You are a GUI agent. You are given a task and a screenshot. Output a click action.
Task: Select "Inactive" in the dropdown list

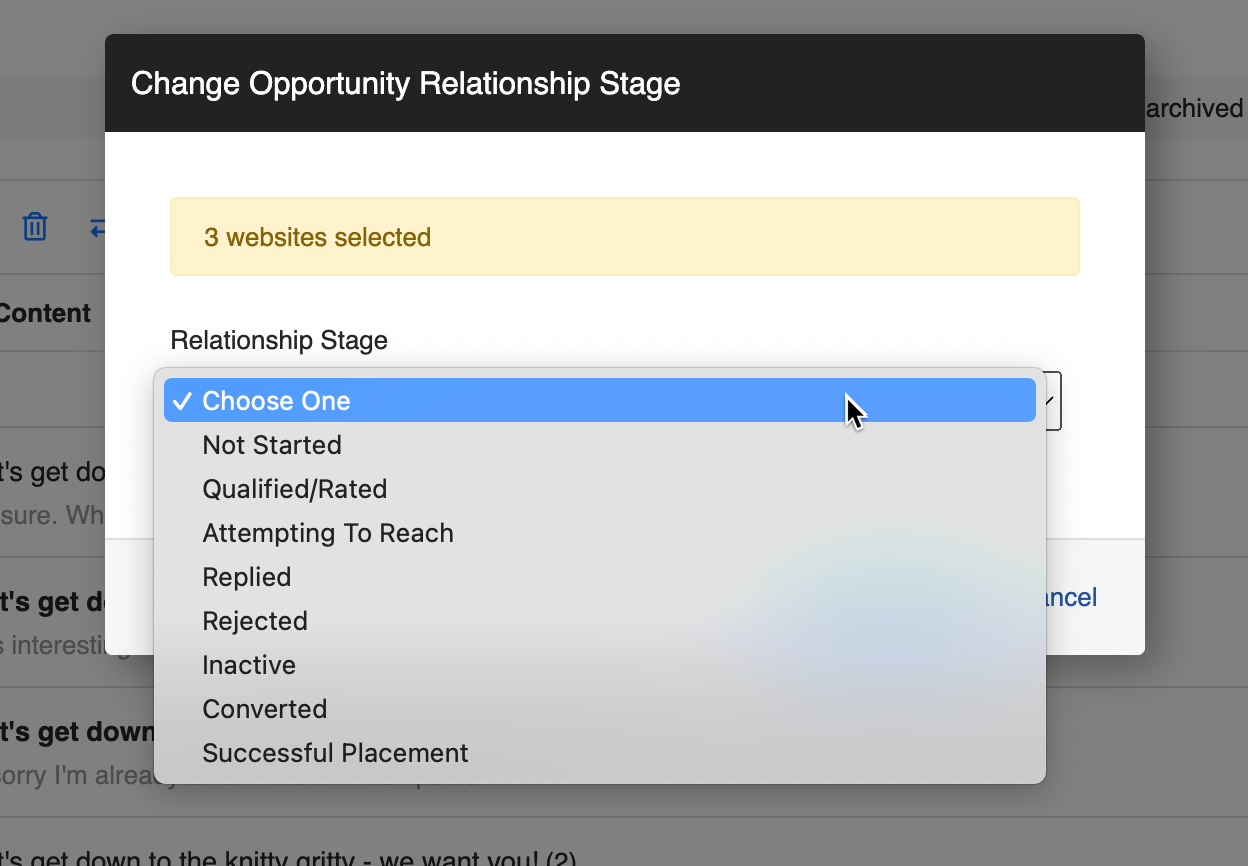click(249, 665)
